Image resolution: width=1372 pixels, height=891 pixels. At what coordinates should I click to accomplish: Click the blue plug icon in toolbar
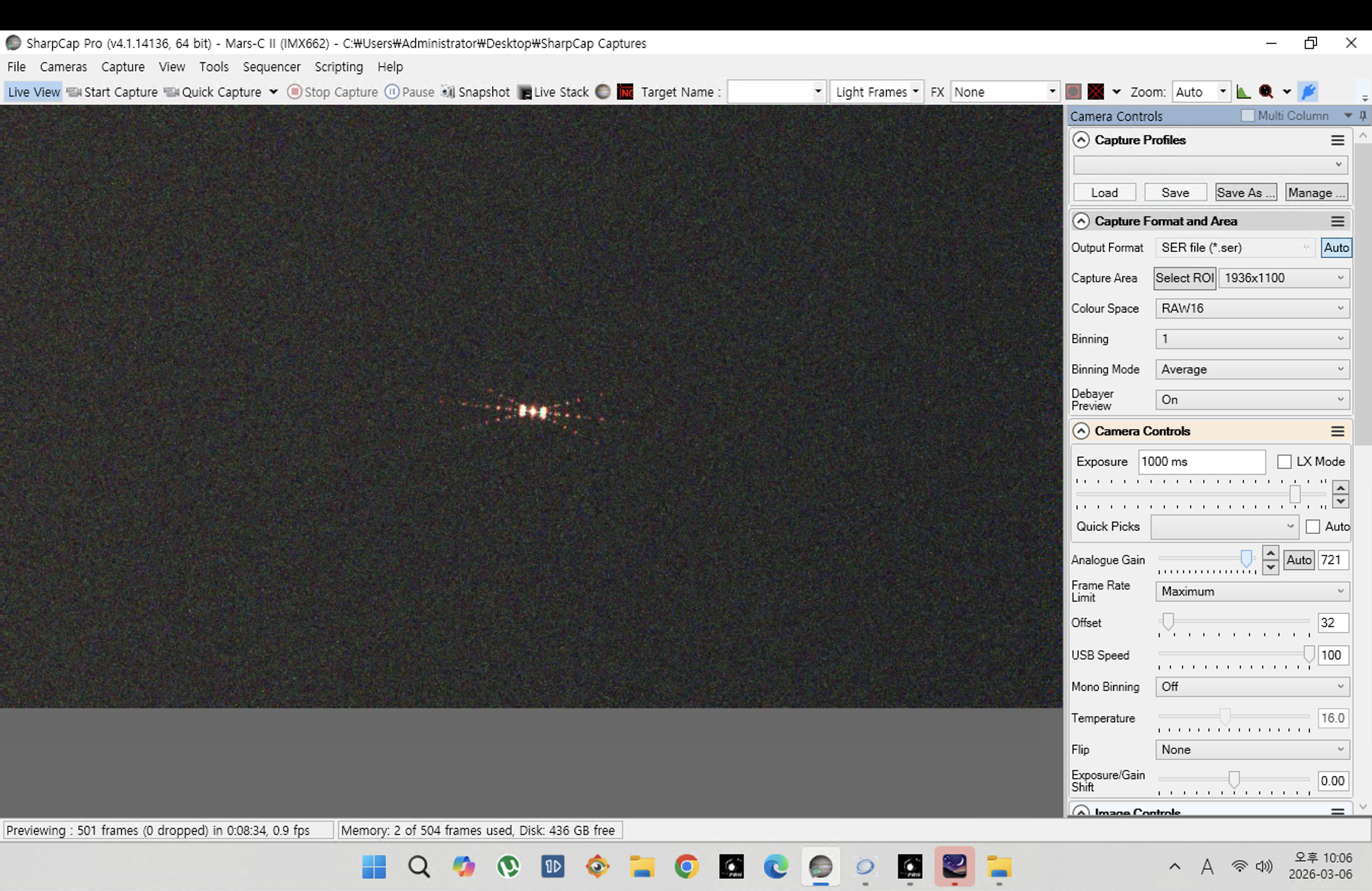pyautogui.click(x=1309, y=92)
